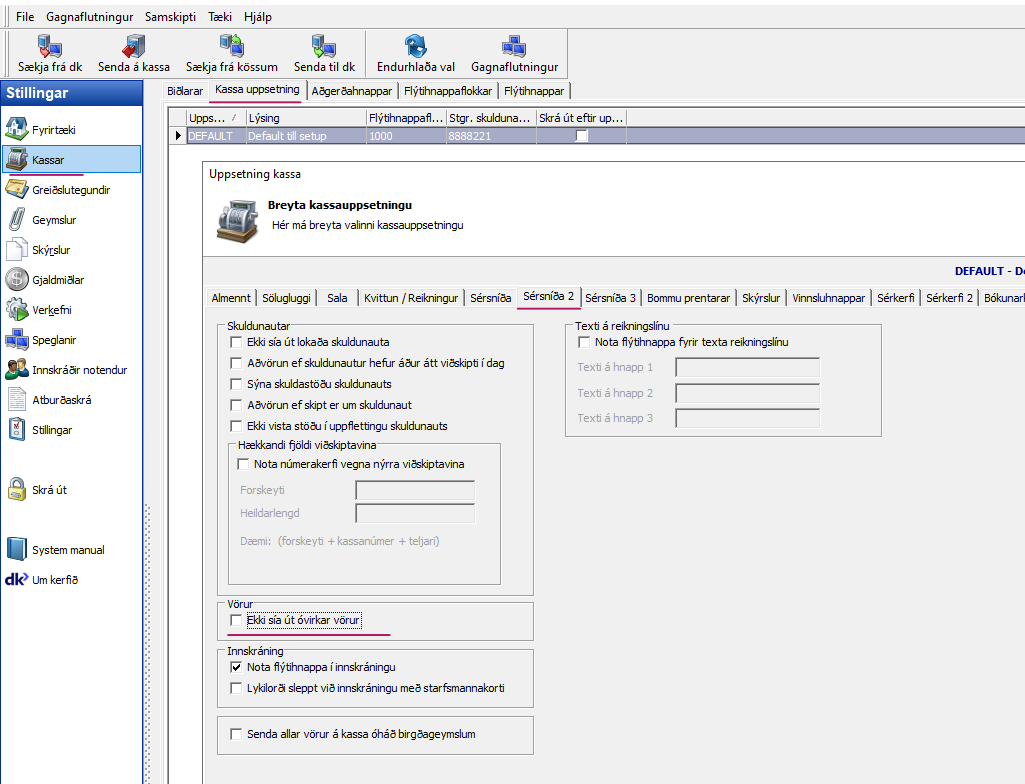Click the Senda til dk icon
Viewport: 1025px width, 784px height.
pyautogui.click(x=324, y=46)
